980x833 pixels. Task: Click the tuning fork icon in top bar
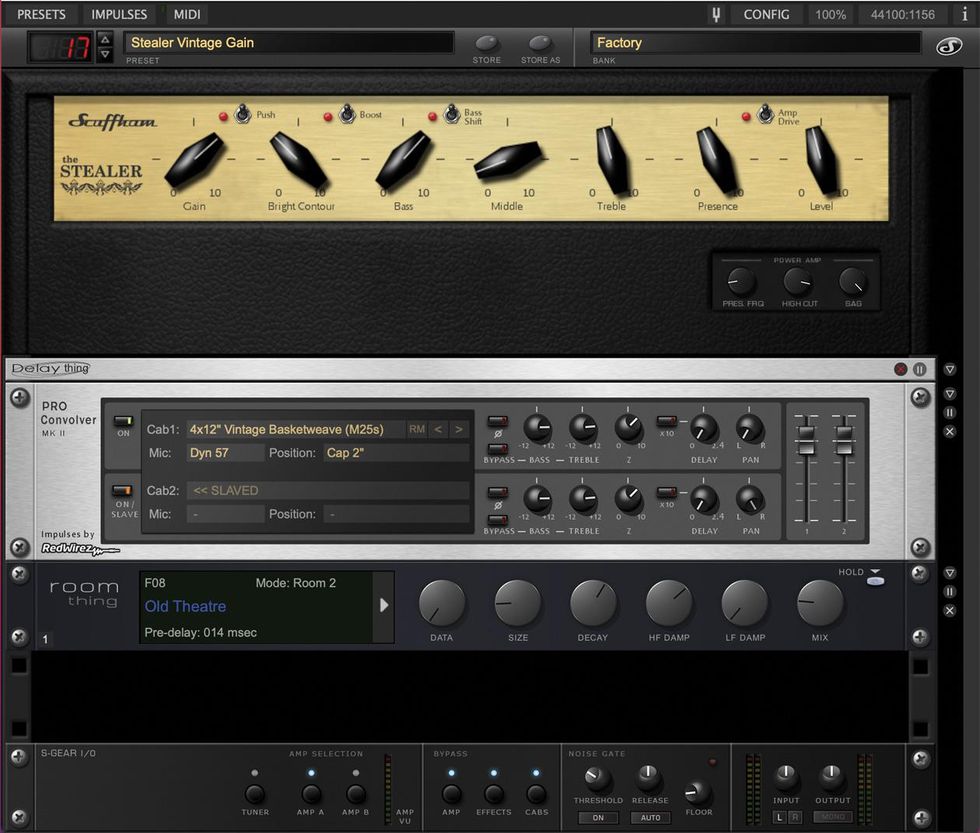tap(716, 14)
